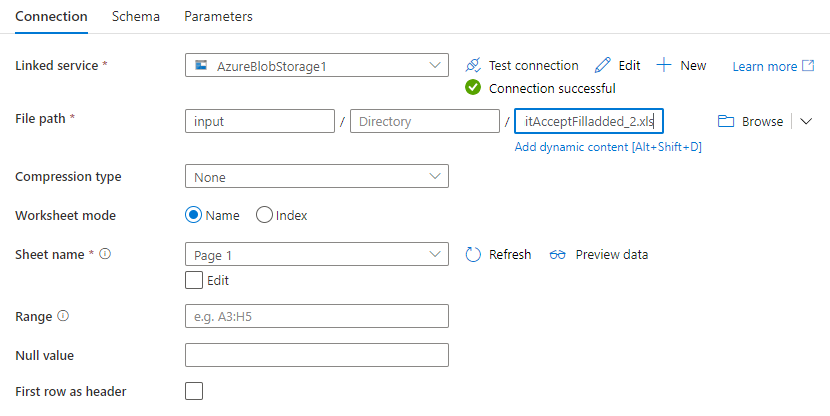This screenshot has height=416, width=830.
Task: Enable the First row as header checkbox
Action: [194, 391]
